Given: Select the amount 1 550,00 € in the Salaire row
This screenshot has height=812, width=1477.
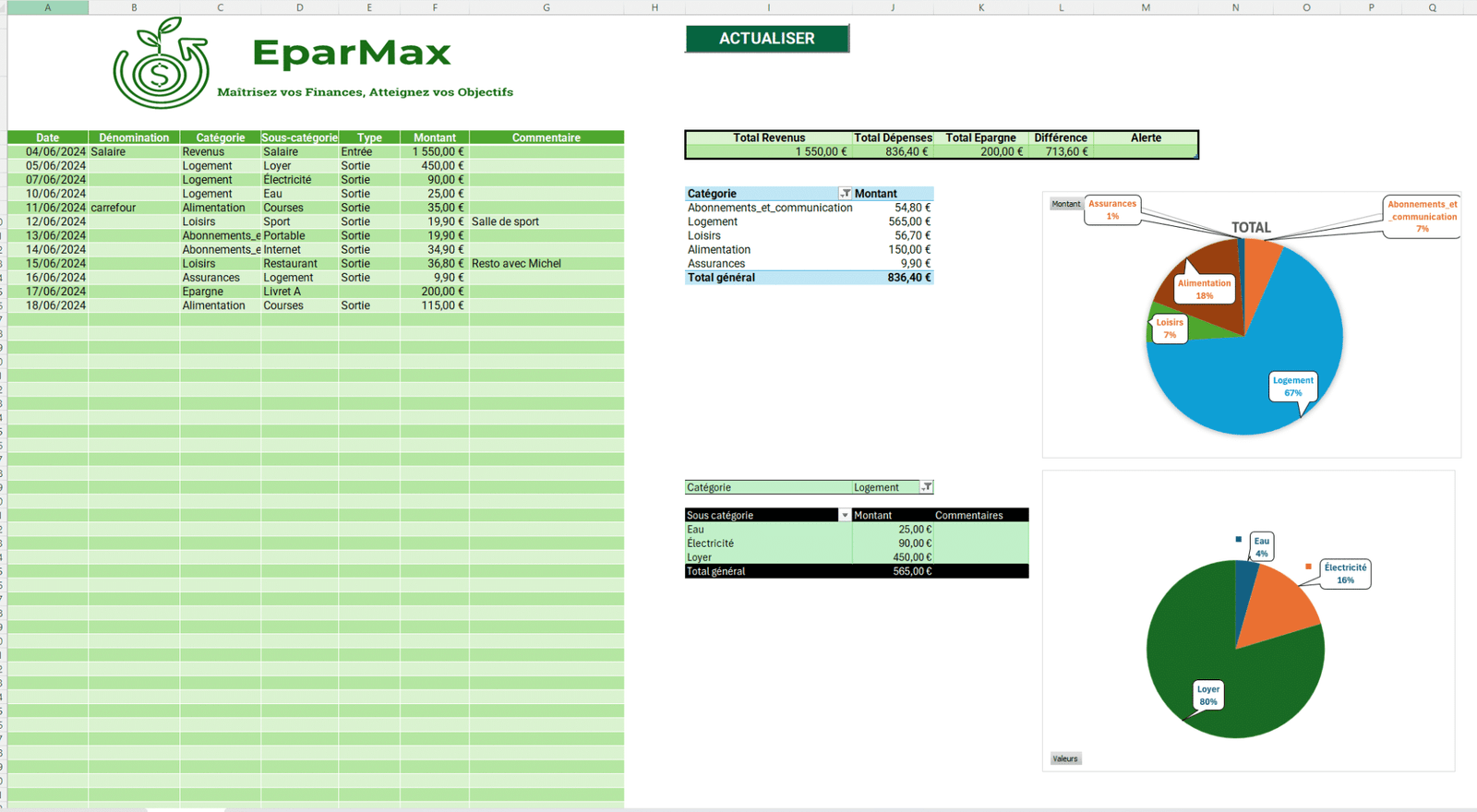Looking at the screenshot, I should point(435,152).
